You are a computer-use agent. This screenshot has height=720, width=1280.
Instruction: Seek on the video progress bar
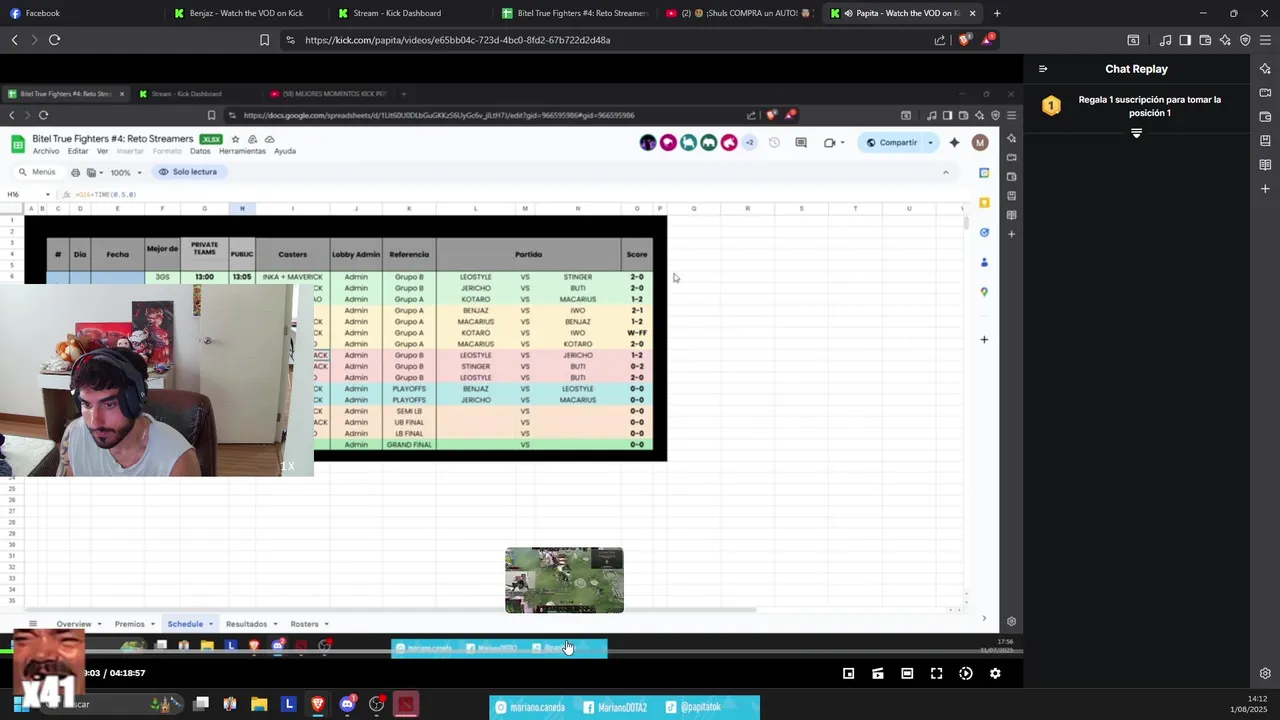(x=511, y=653)
